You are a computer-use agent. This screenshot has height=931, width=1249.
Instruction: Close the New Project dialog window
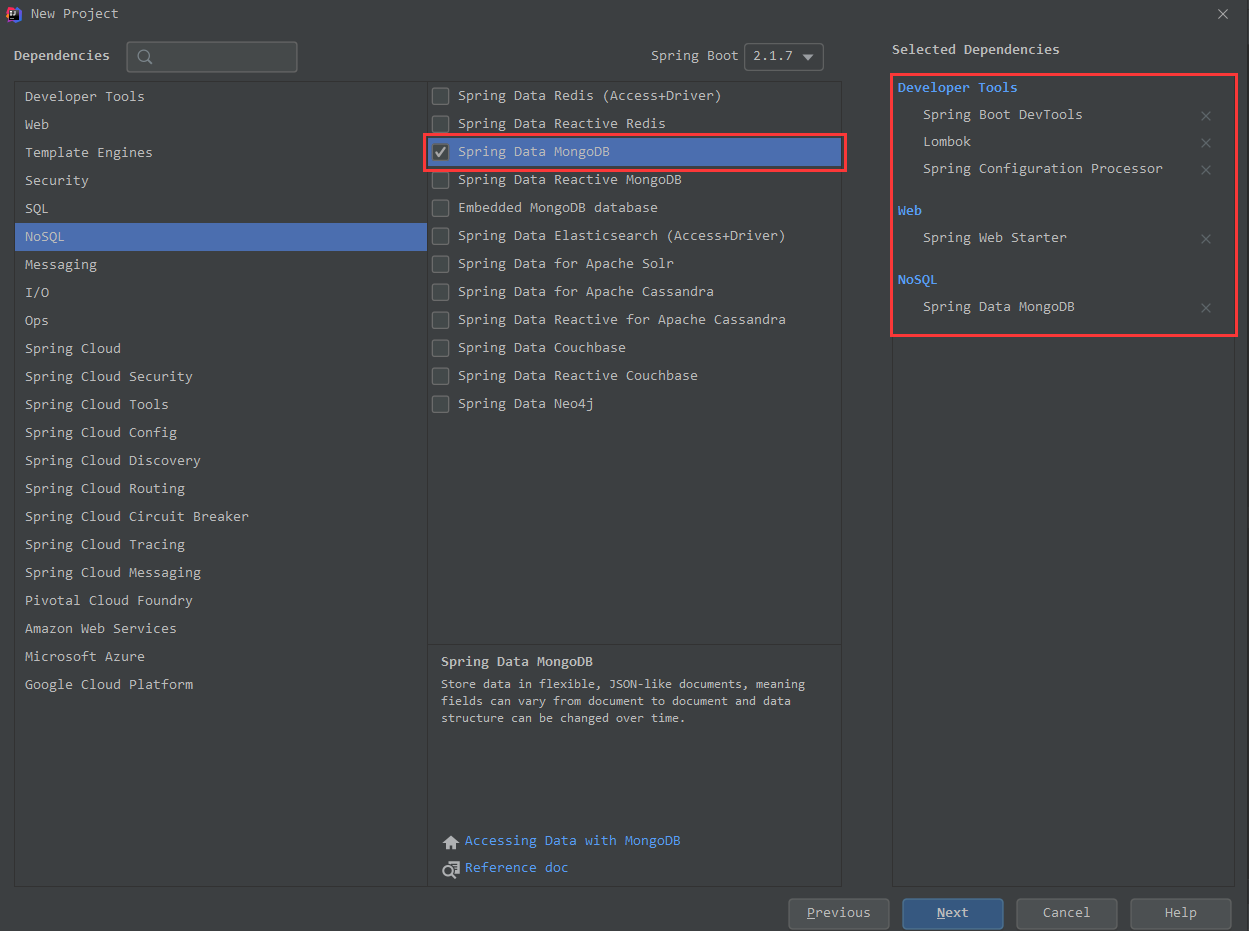point(1223,14)
